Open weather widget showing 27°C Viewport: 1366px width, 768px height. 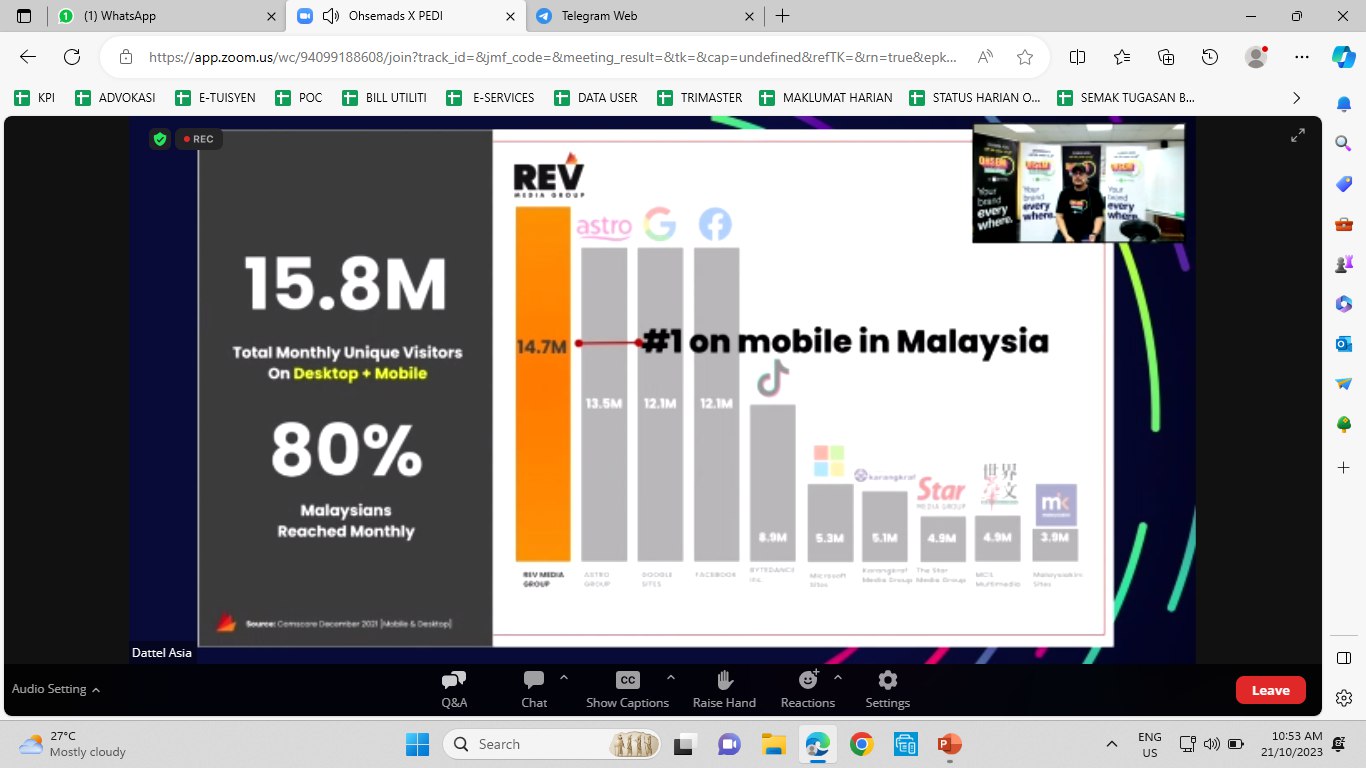tap(72, 744)
